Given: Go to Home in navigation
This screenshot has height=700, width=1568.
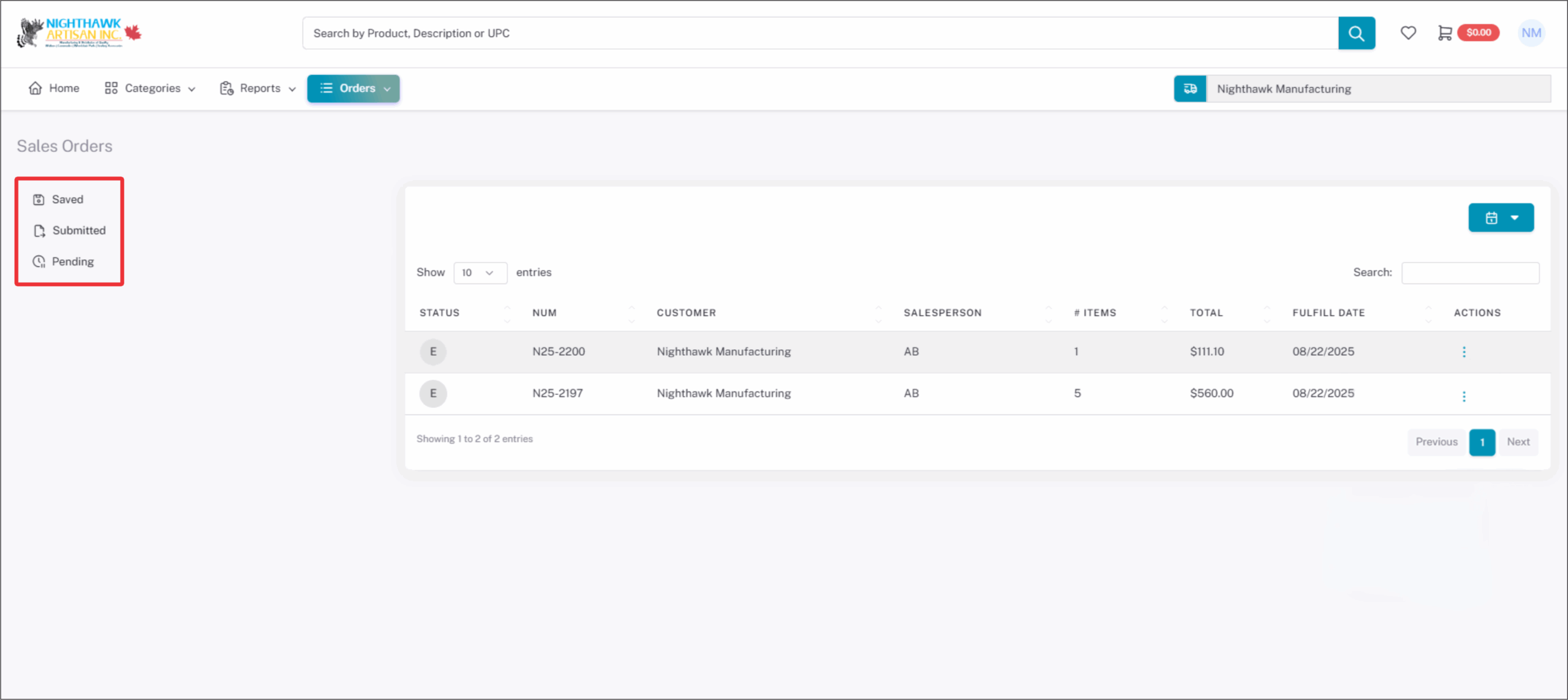Looking at the screenshot, I should click(x=54, y=88).
